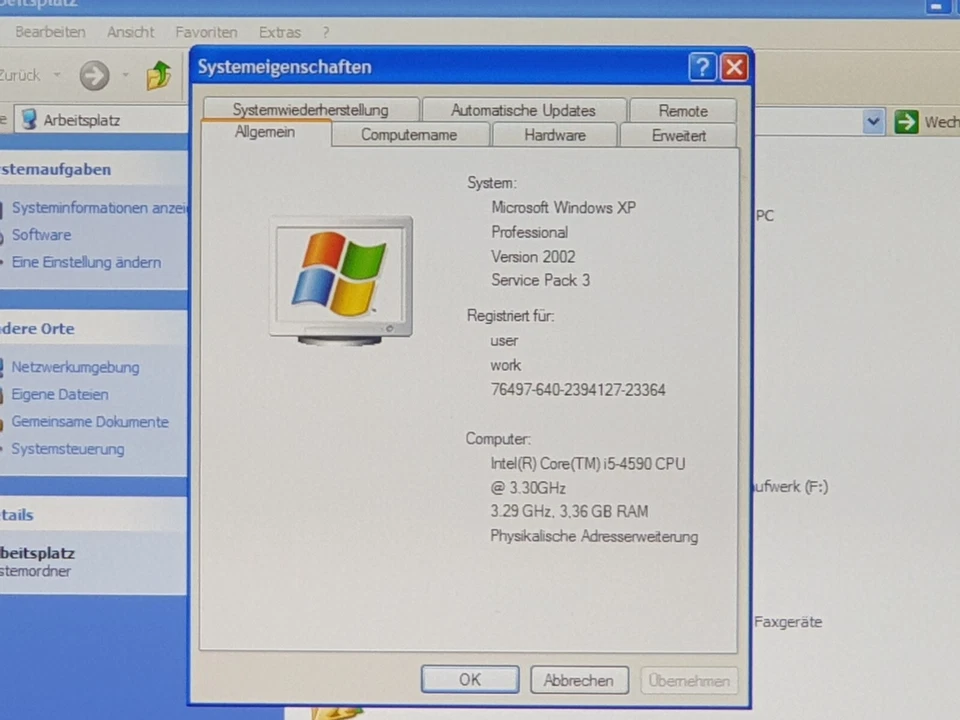This screenshot has width=960, height=720.
Task: Switch to the Remote tab
Action: [x=683, y=111]
